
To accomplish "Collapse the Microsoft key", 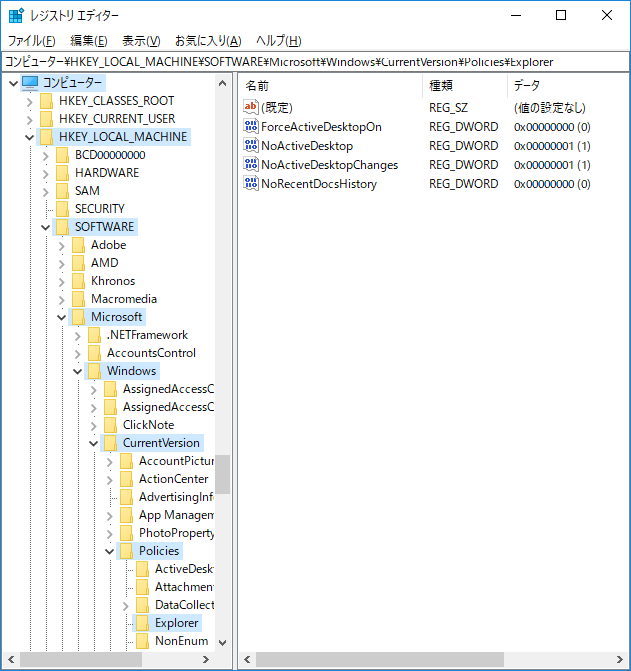I will [x=61, y=318].
